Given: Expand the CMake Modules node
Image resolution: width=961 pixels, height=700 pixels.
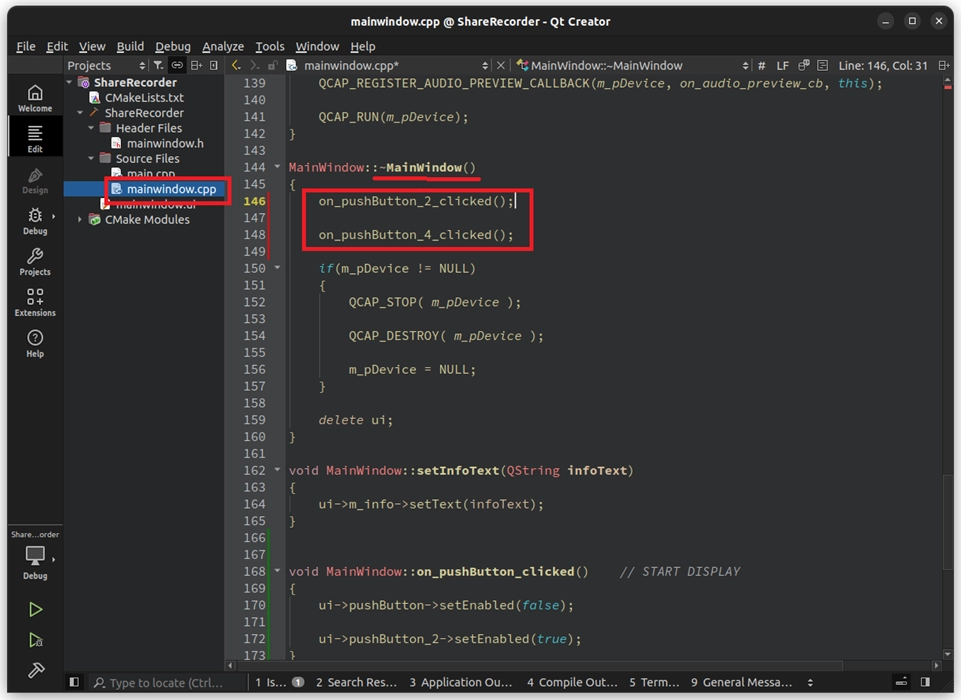Looking at the screenshot, I should (80, 219).
